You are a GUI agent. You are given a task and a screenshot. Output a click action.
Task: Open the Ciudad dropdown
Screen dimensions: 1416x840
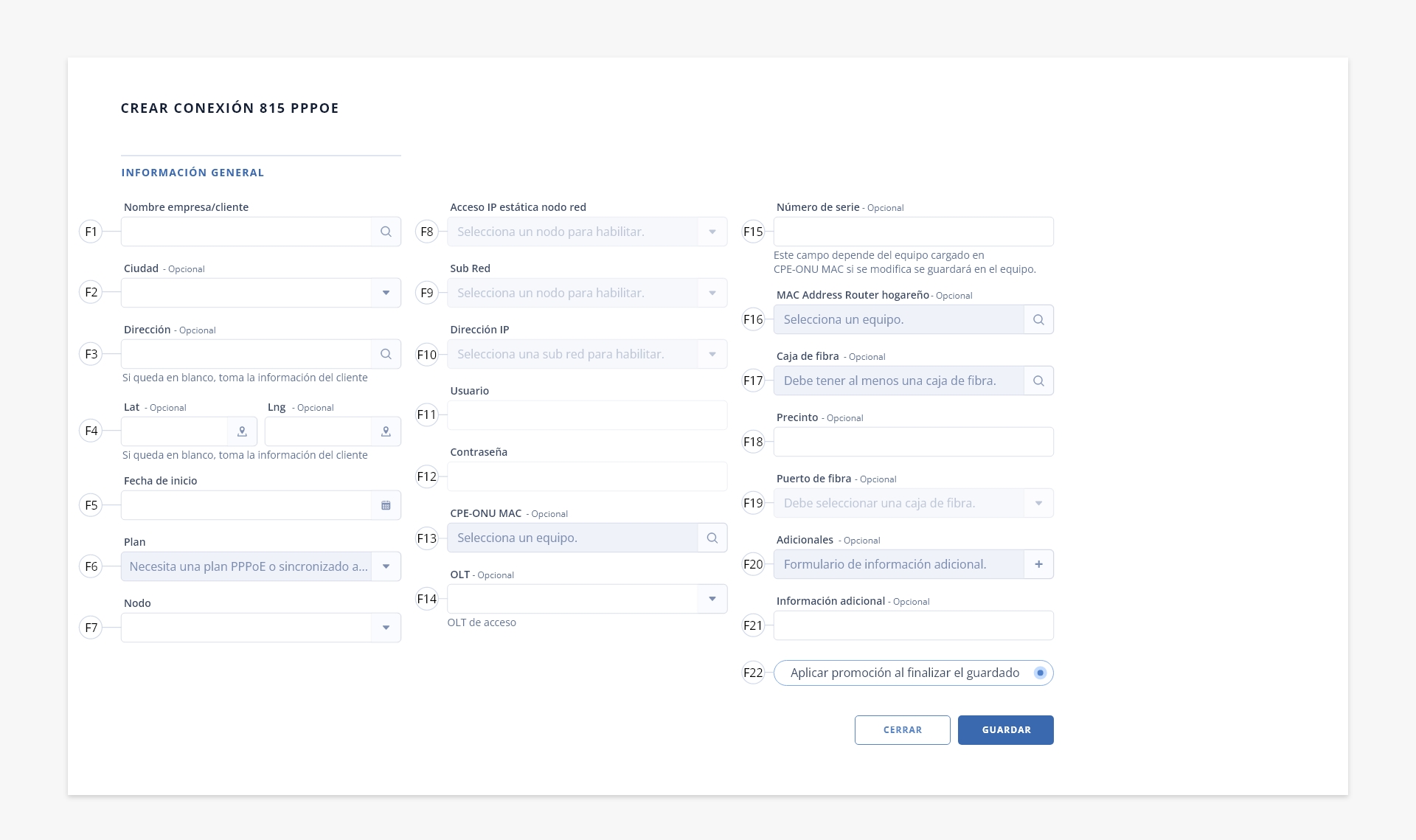click(386, 293)
